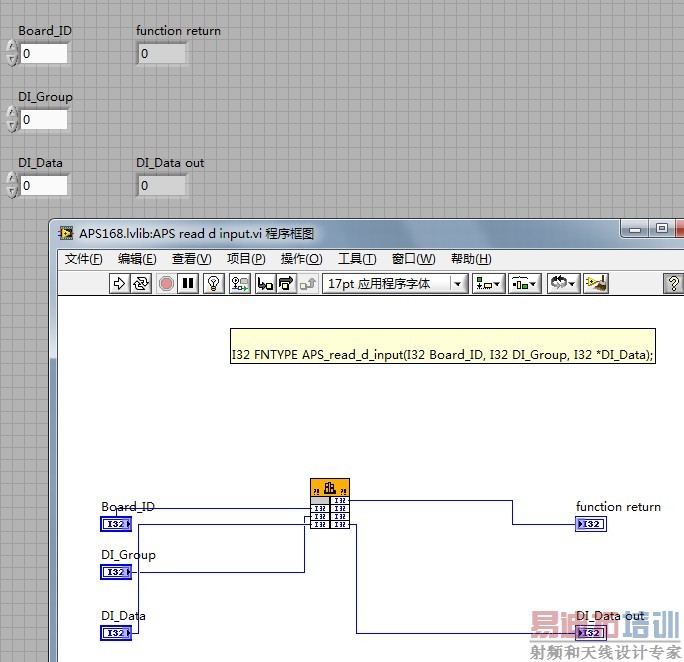Screen dimensions: 684x662
Task: Click the DI_Data increment/decrement stepper
Action: (12, 185)
